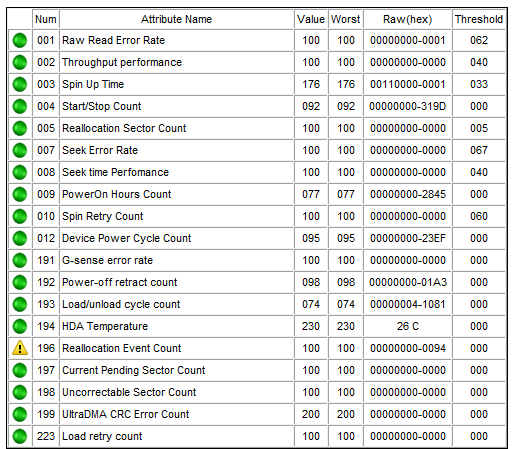Image resolution: width=513 pixels, height=449 pixels.
Task: Select the 26 C raw temperature cell
Action: [407, 326]
